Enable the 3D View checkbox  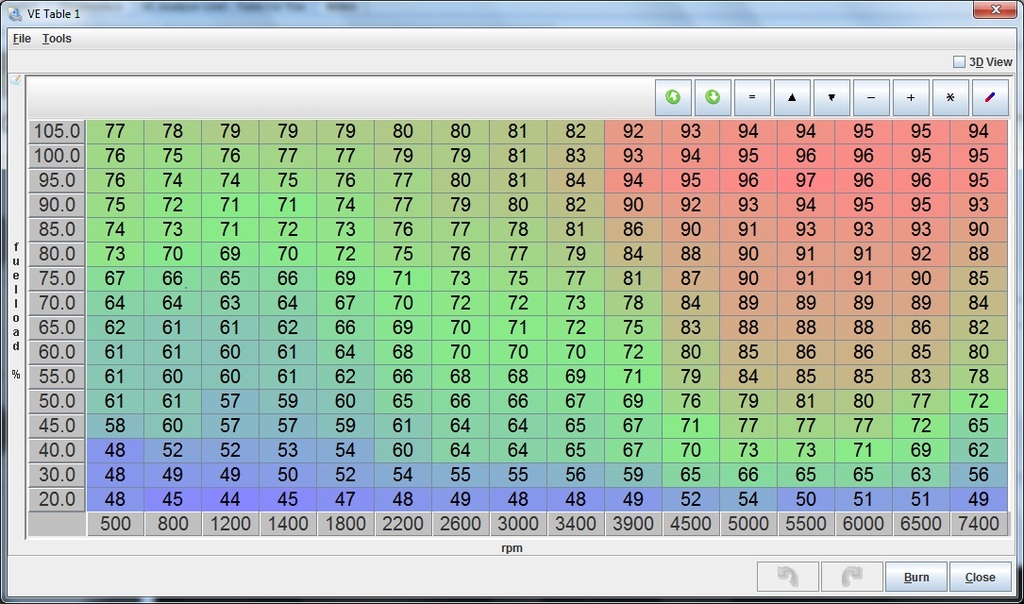959,62
